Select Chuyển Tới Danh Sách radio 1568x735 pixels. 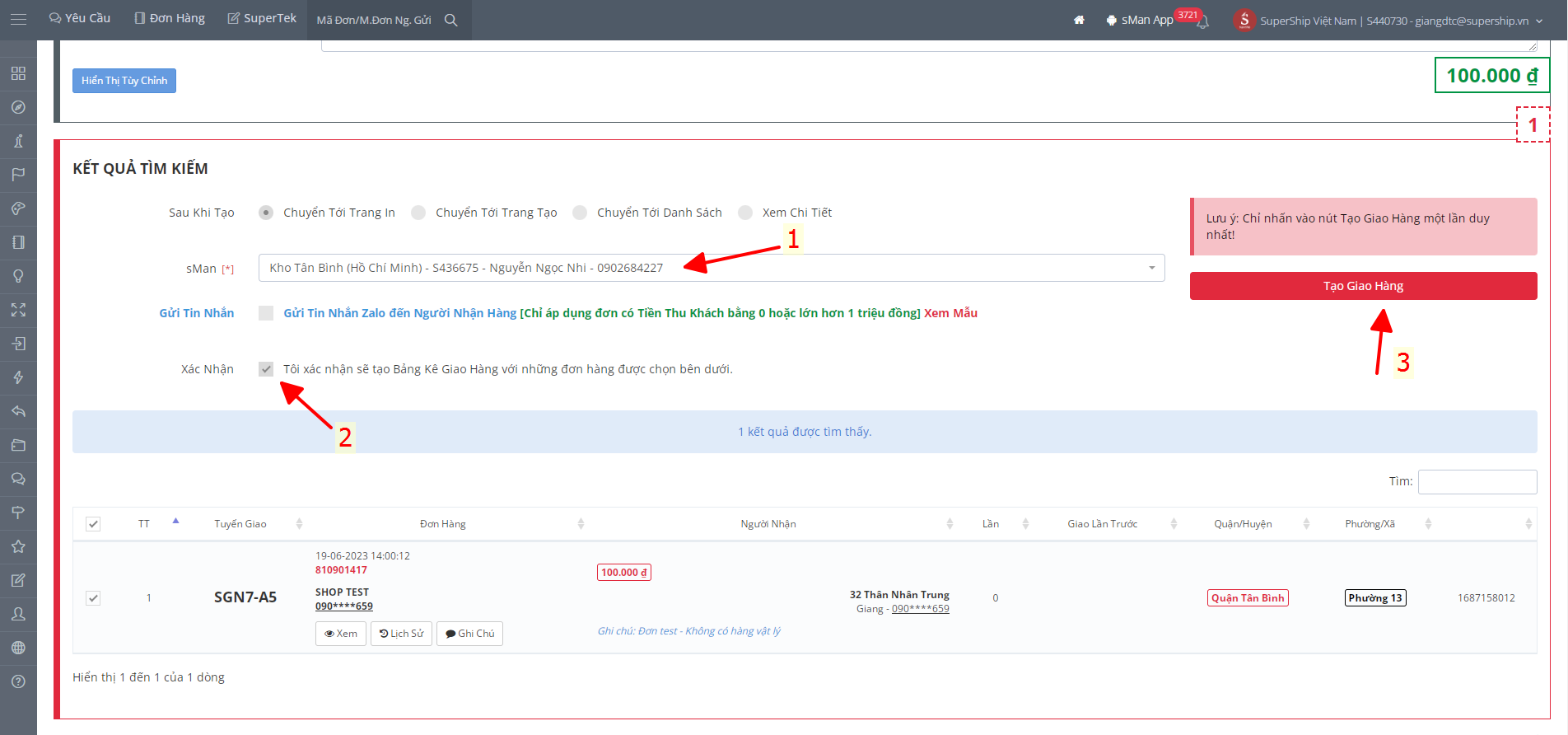[580, 213]
